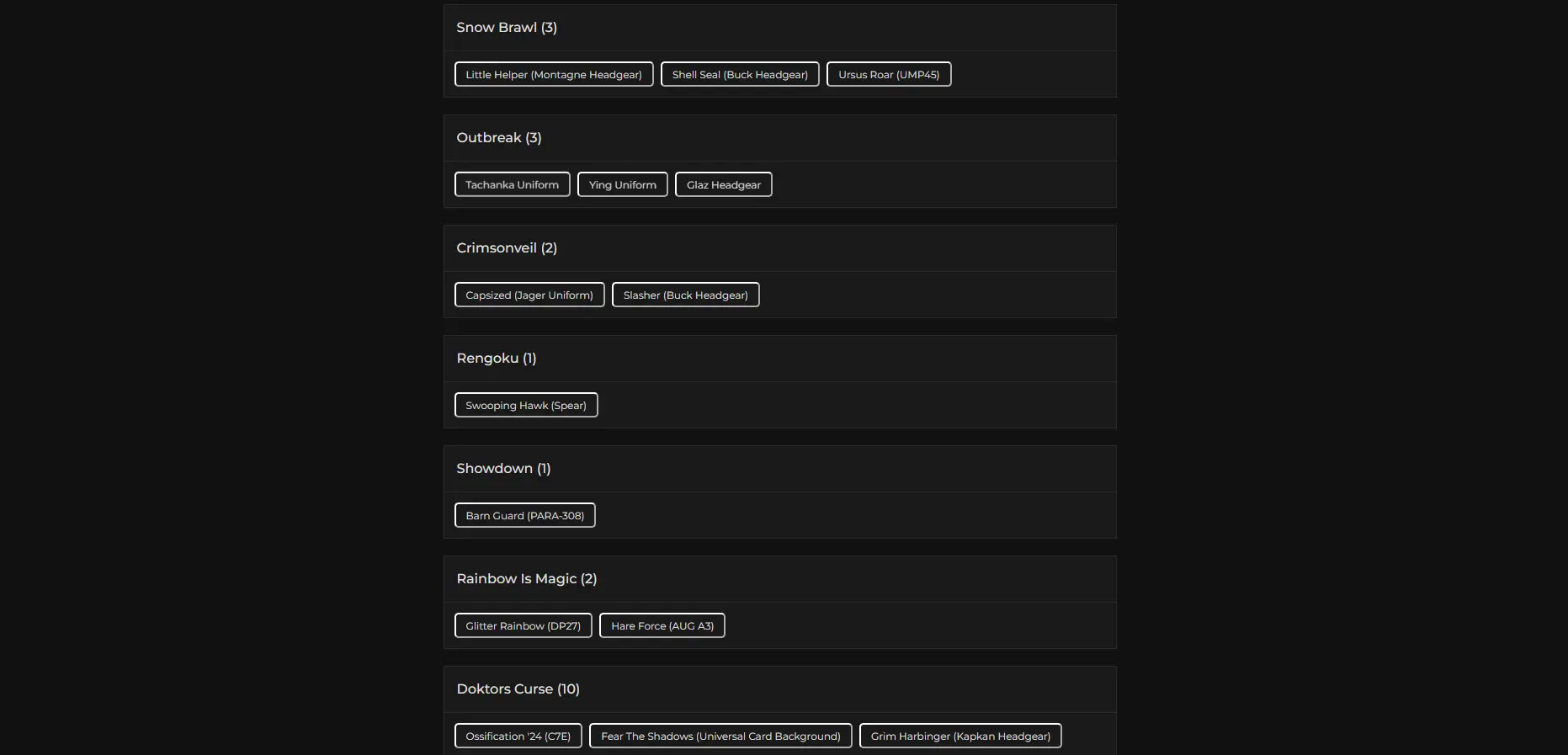Choose Fear The Shadows card background
This screenshot has height=755, width=1568.
coord(720,736)
